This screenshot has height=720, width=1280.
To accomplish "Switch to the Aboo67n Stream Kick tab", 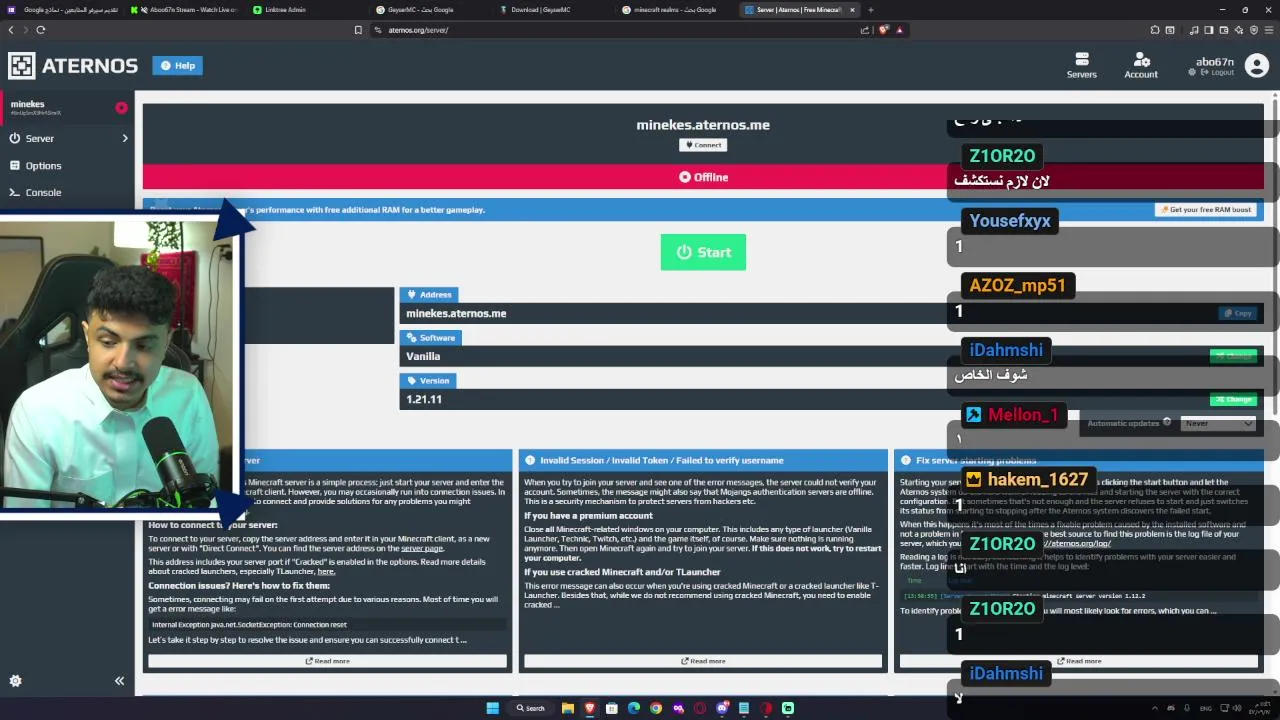I will coord(185,10).
